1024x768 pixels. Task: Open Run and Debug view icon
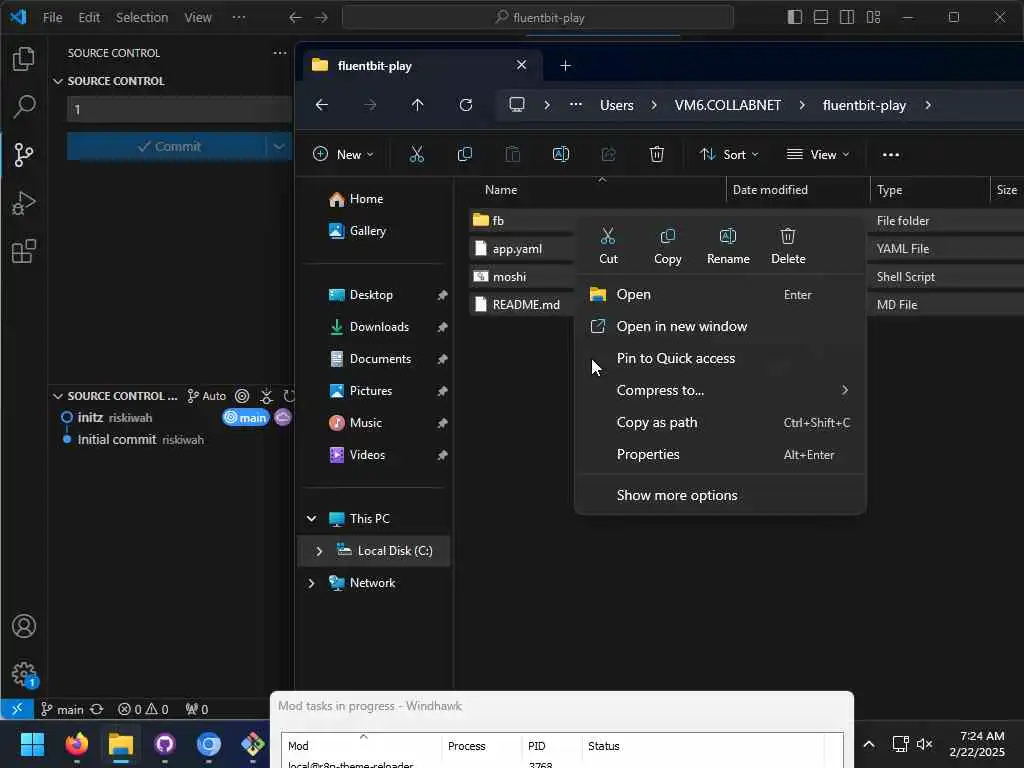24,203
